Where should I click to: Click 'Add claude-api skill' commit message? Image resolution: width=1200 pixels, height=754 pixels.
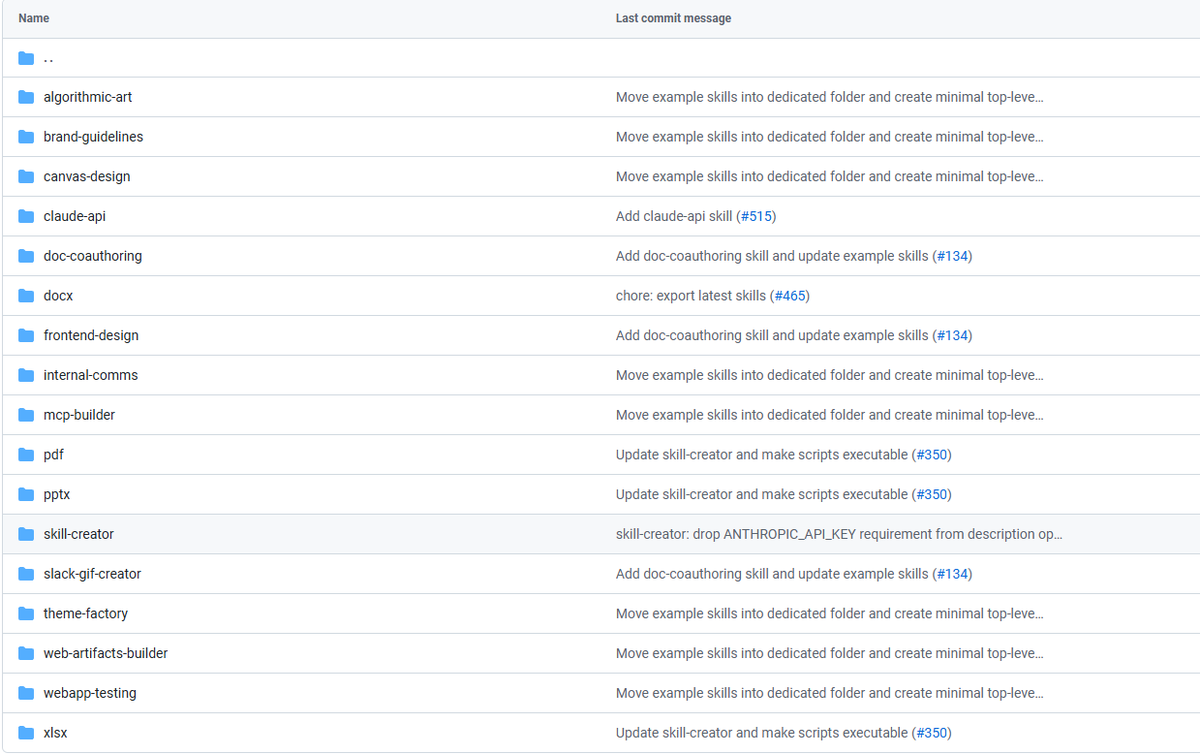pyautogui.click(x=674, y=216)
